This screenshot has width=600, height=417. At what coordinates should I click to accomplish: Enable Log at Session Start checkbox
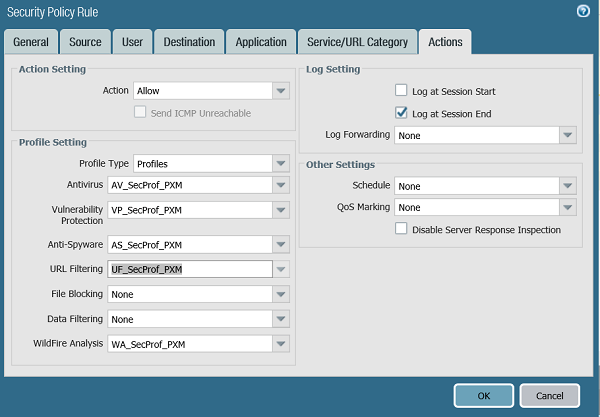(401, 91)
